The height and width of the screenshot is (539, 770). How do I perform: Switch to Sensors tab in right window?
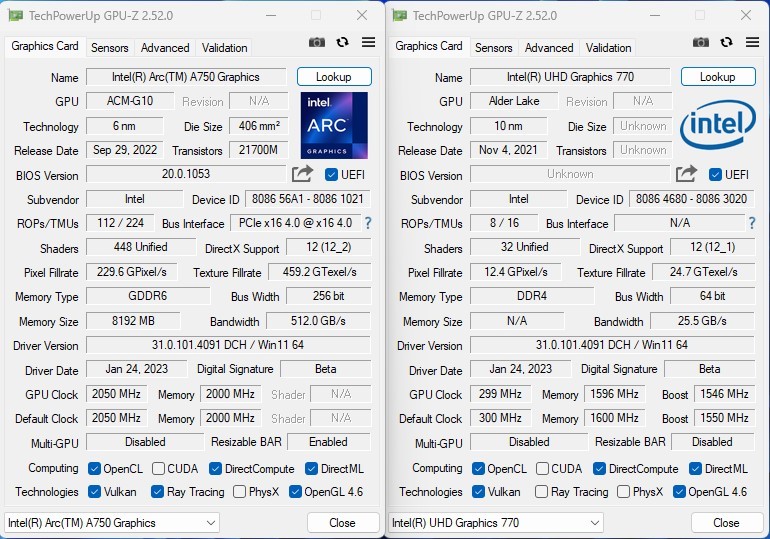494,48
